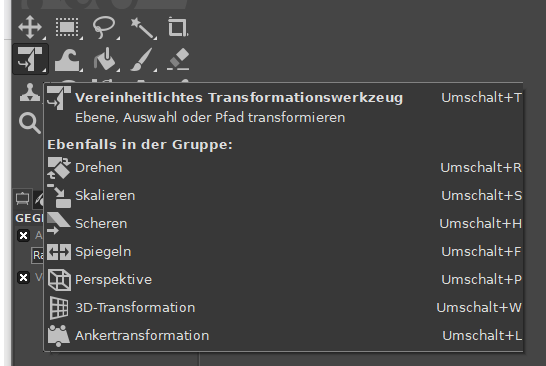Click the Unified Transform tool button

pos(30,59)
